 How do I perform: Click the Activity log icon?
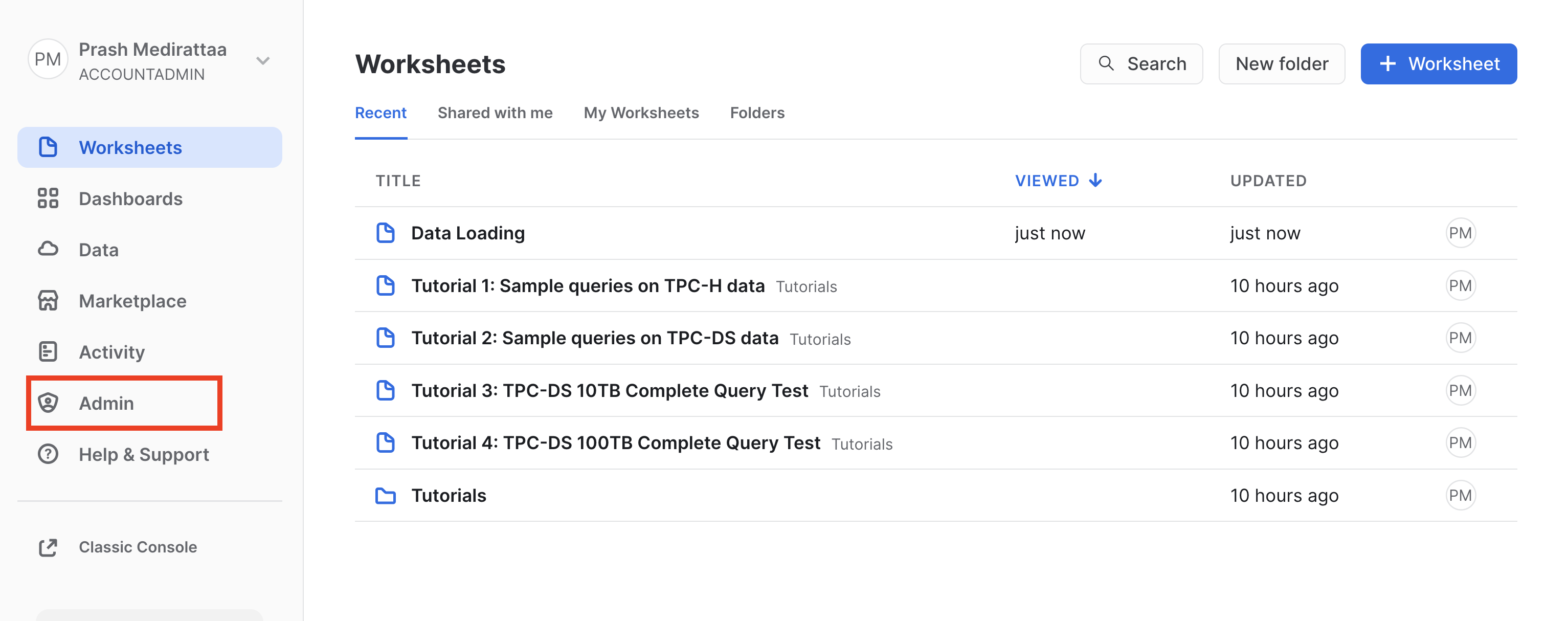tap(48, 352)
